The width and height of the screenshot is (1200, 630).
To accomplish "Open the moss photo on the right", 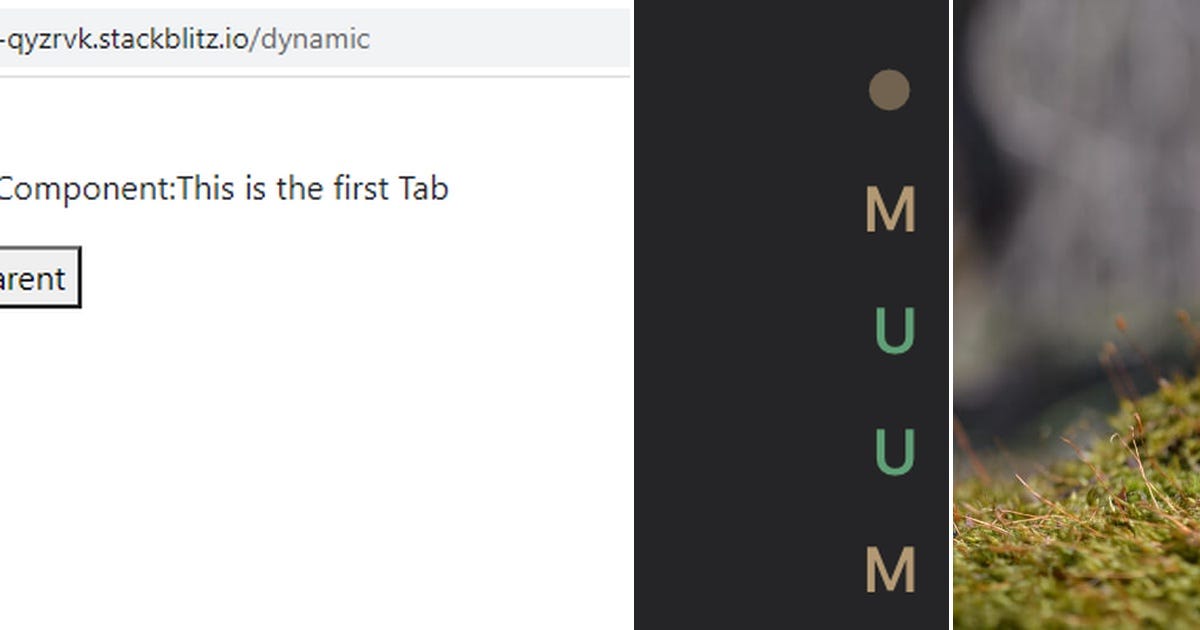I will tap(1075, 315).
